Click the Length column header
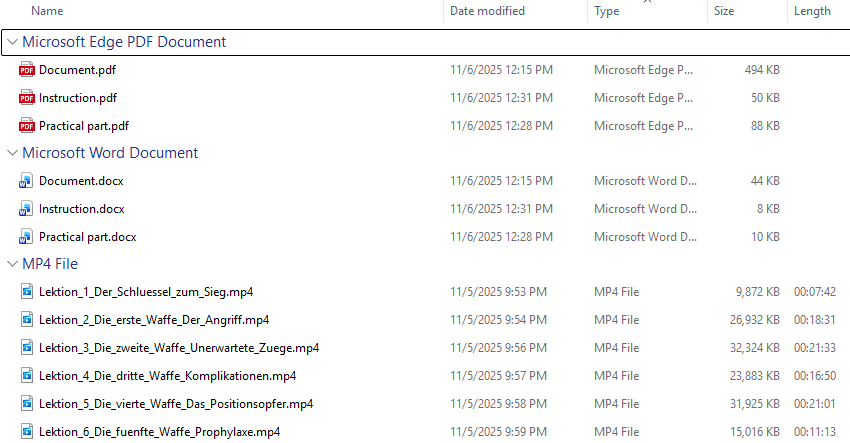This screenshot has height=443, width=850. (812, 11)
